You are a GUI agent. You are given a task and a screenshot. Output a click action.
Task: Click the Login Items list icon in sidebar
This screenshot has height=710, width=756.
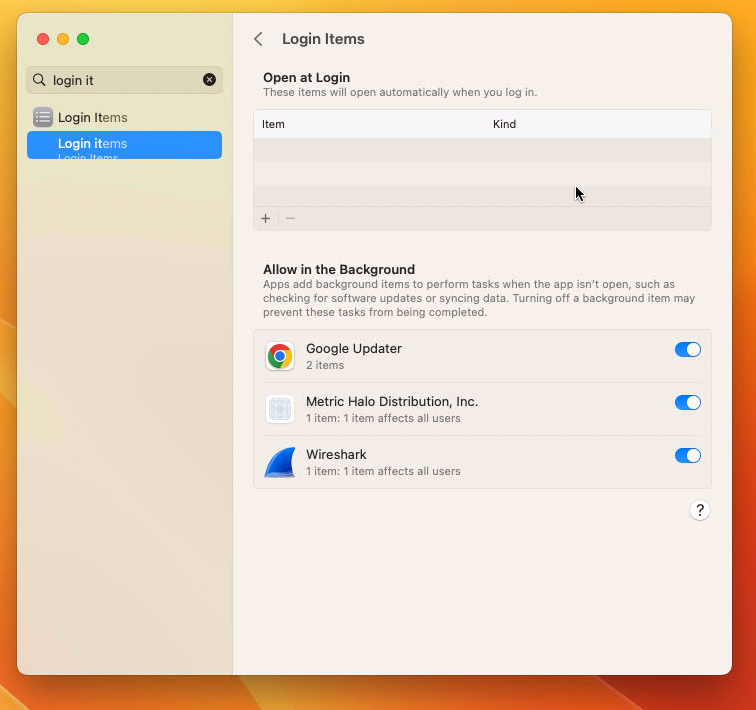(x=43, y=117)
